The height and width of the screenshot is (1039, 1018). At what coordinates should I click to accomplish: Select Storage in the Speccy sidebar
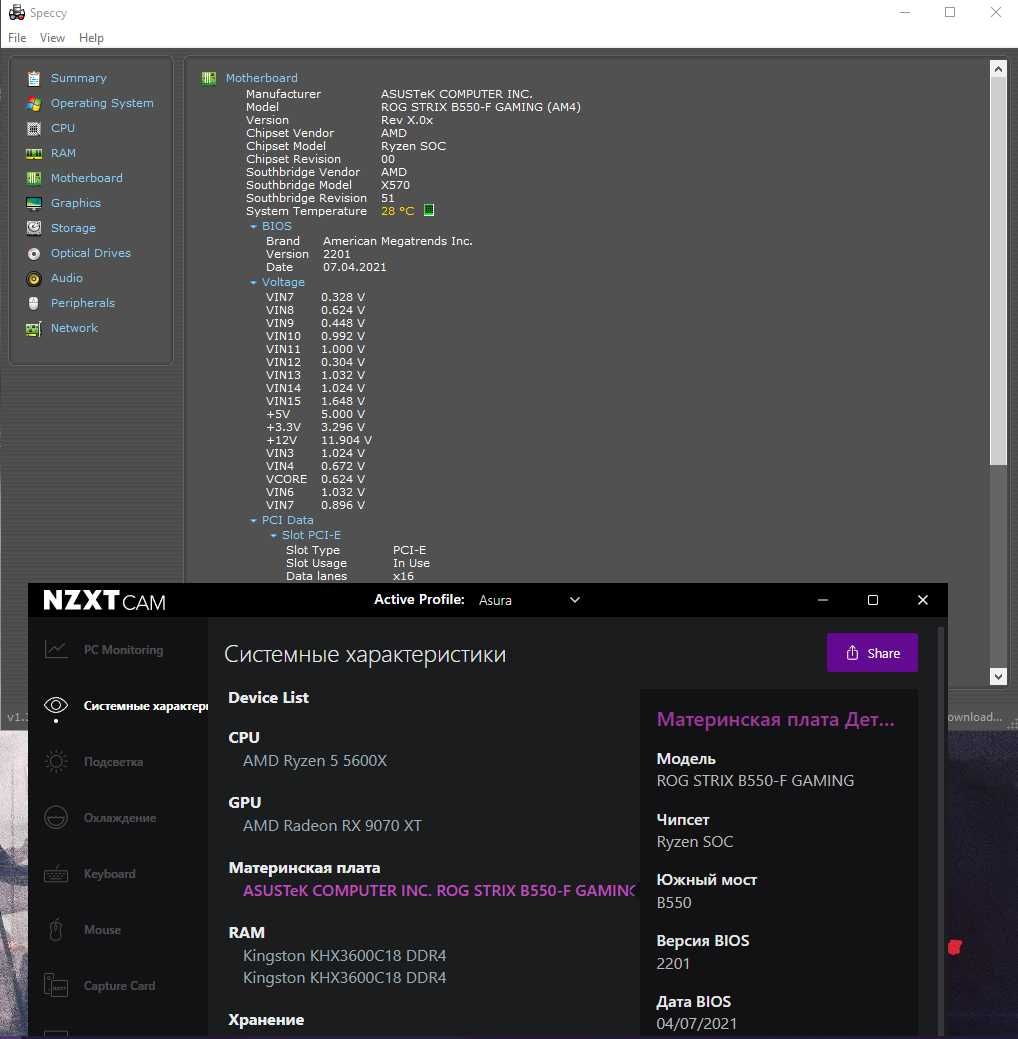point(74,229)
